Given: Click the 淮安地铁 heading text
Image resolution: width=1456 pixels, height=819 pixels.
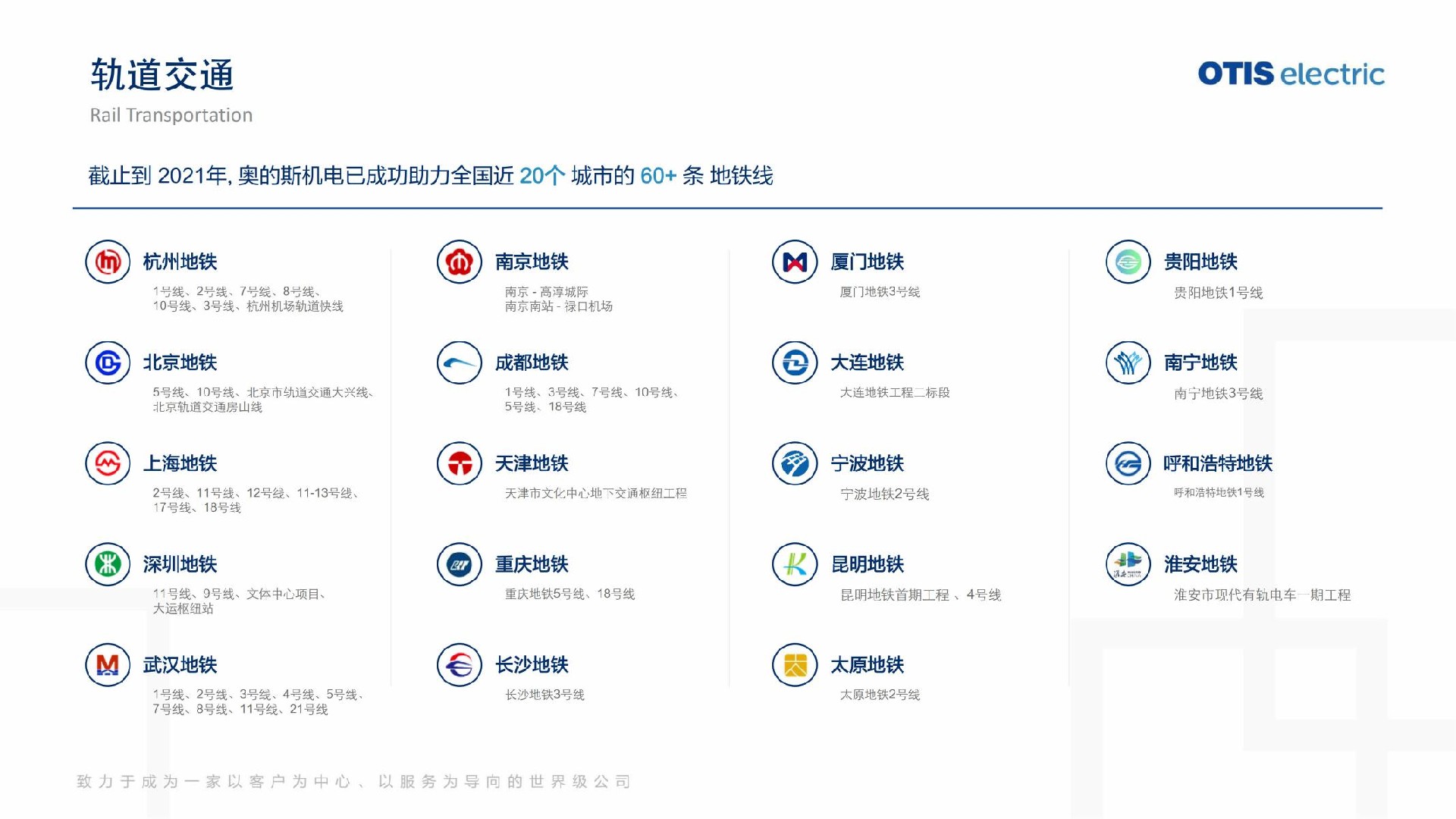Looking at the screenshot, I should pos(1201,564).
